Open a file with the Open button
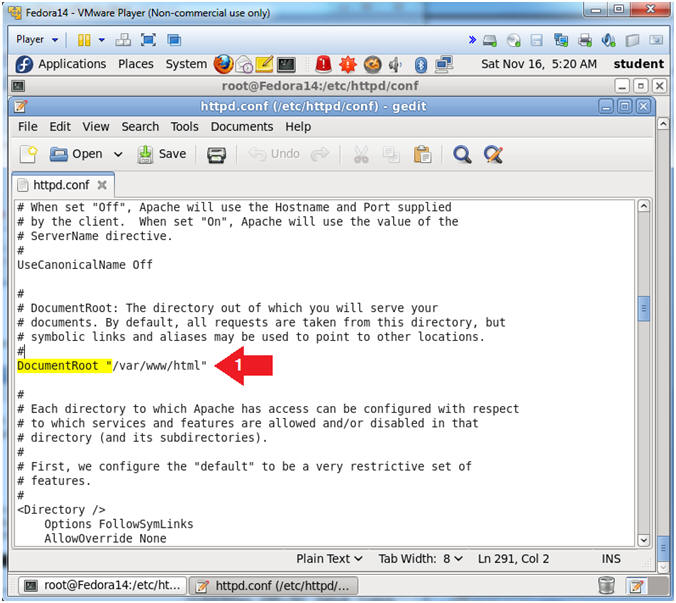The width and height of the screenshot is (676, 603). pyautogui.click(x=76, y=154)
